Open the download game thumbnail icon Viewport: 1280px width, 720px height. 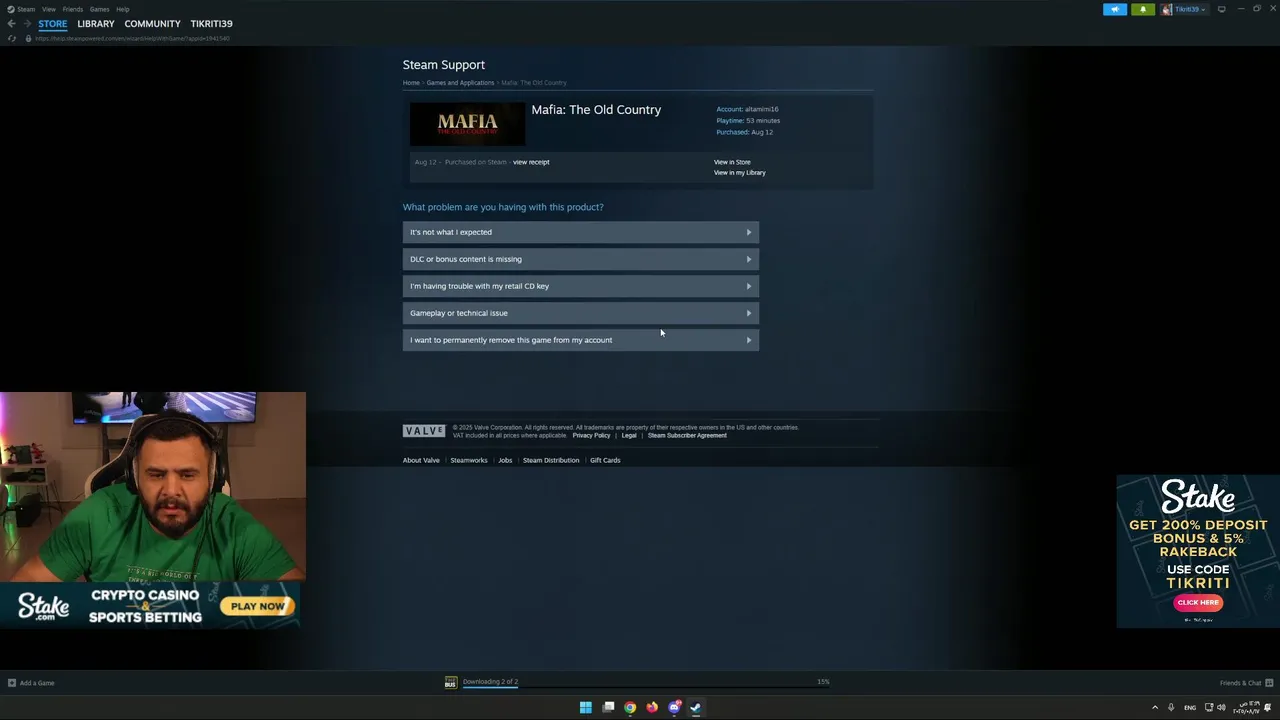pyautogui.click(x=451, y=682)
